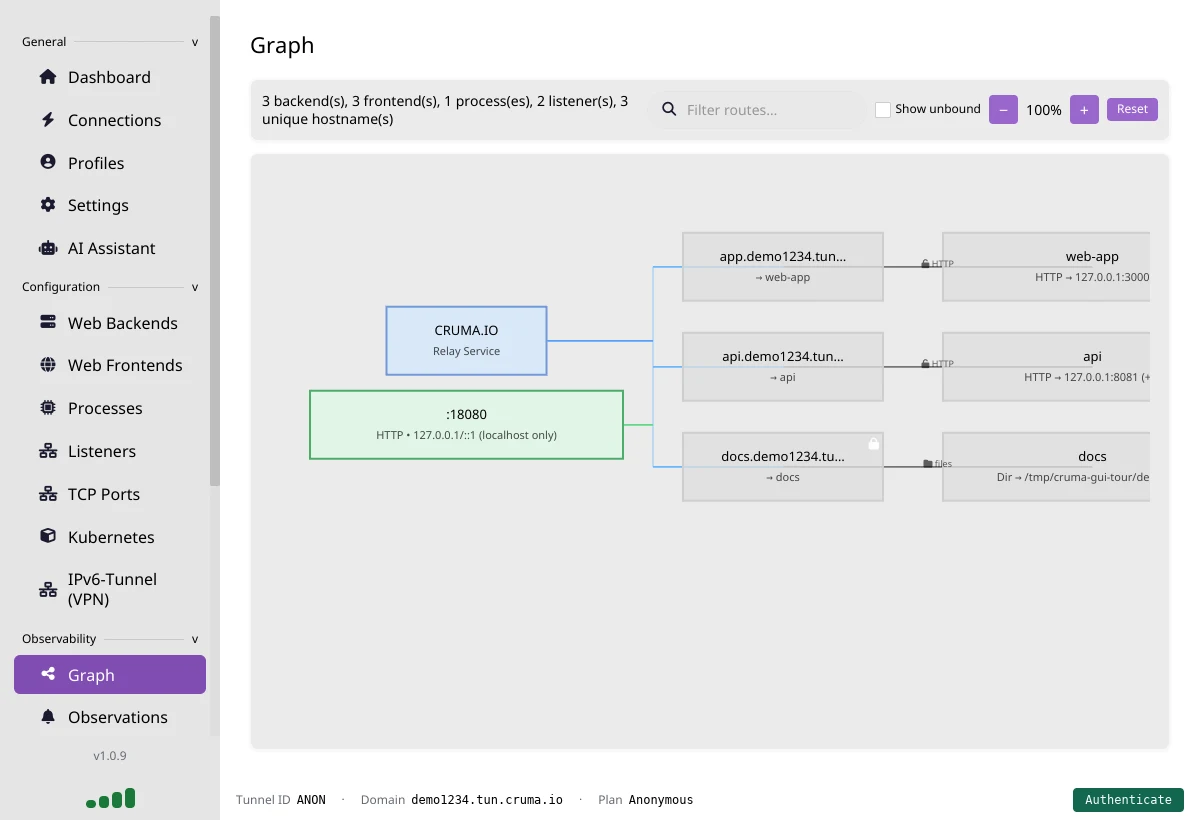Click the search magnifier icon
Viewport: 1200px width, 820px height.
click(x=669, y=109)
